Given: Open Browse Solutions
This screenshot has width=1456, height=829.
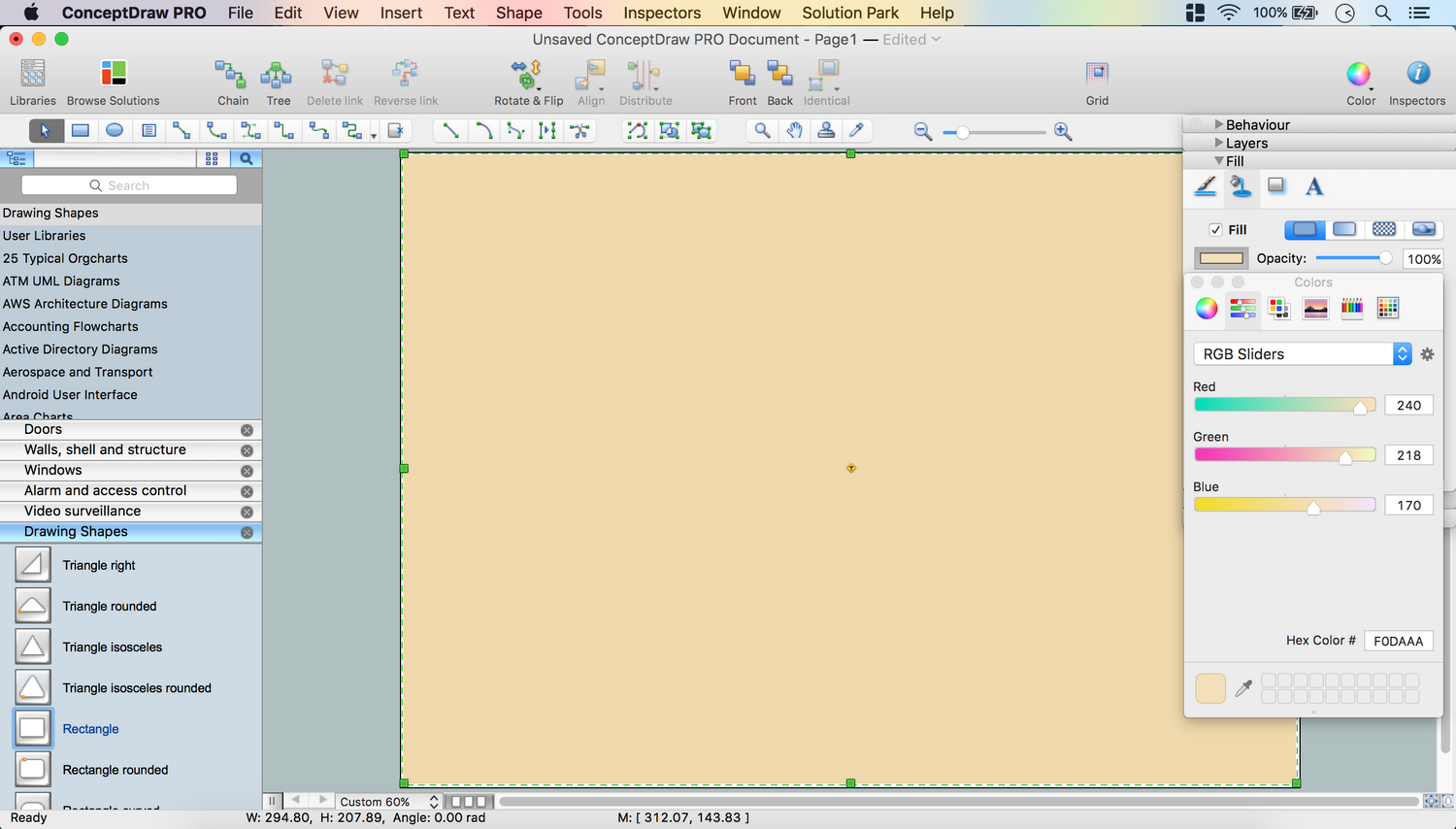Looking at the screenshot, I should pos(114,82).
